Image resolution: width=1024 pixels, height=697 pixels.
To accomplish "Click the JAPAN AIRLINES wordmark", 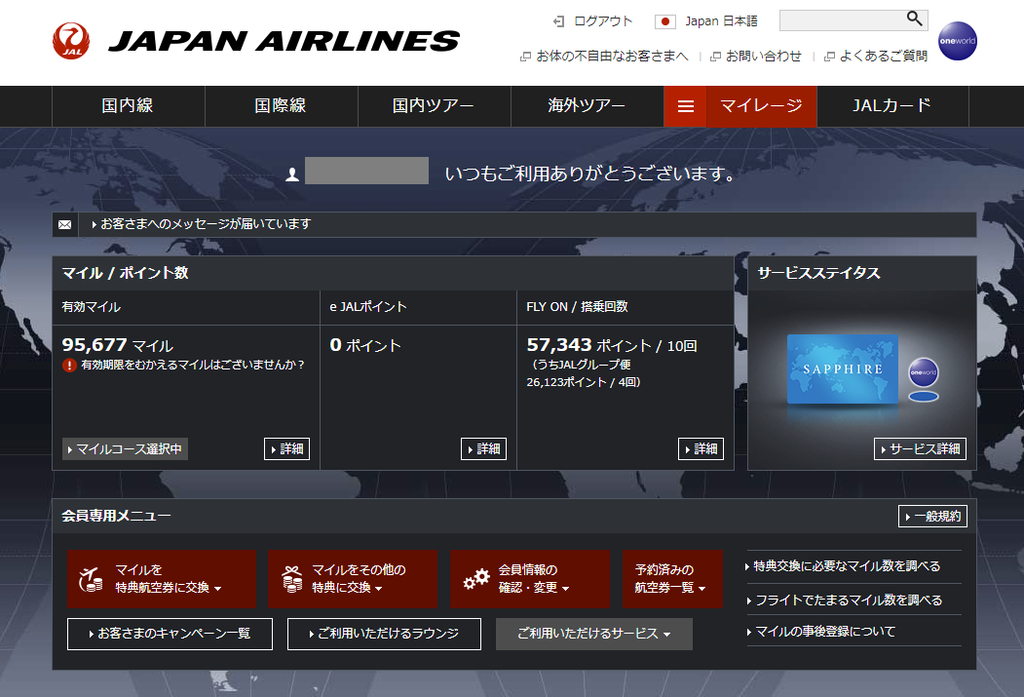I will pos(285,41).
